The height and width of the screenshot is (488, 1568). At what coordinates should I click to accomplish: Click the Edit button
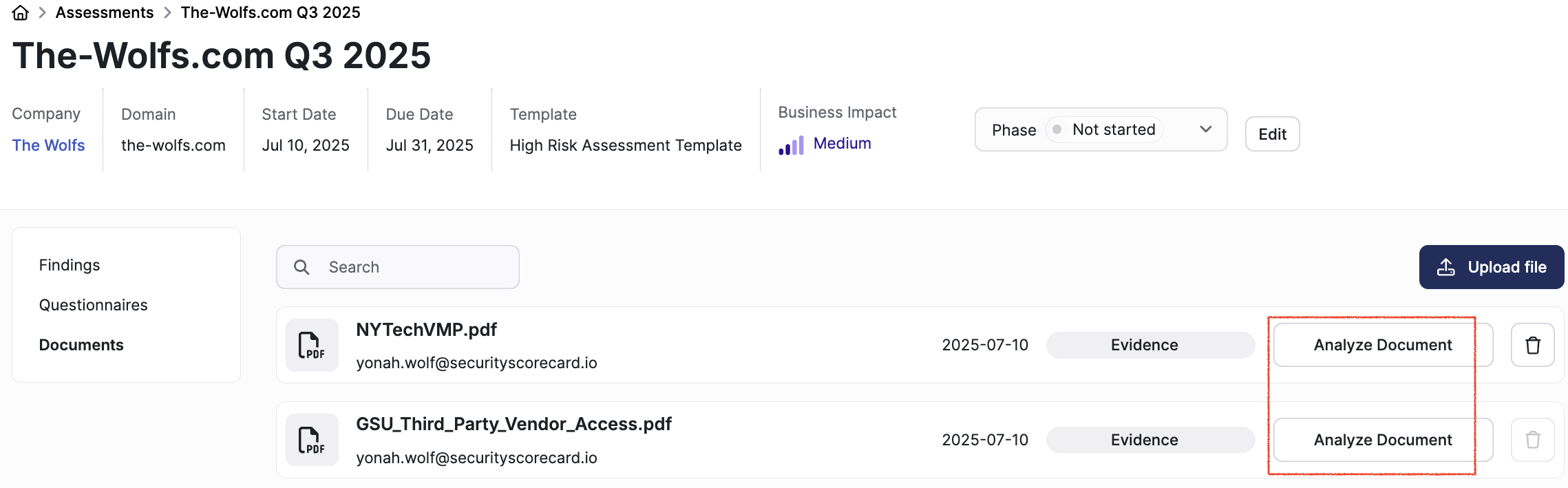1272,134
